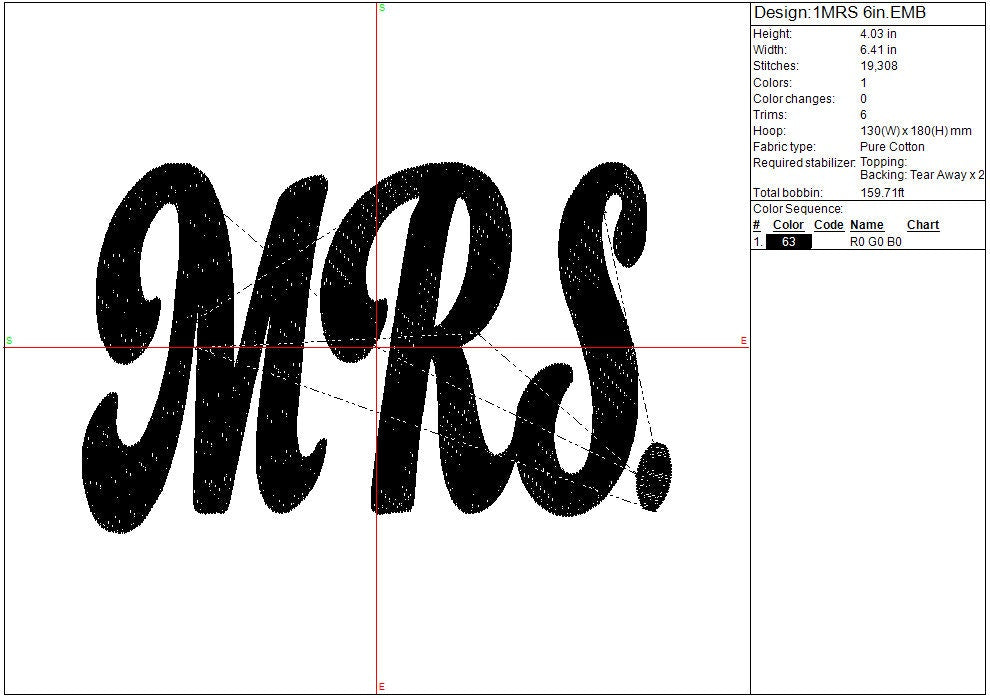This screenshot has height=698, width=990.
Task: Click the red E marker at bottom
Action: click(x=382, y=687)
